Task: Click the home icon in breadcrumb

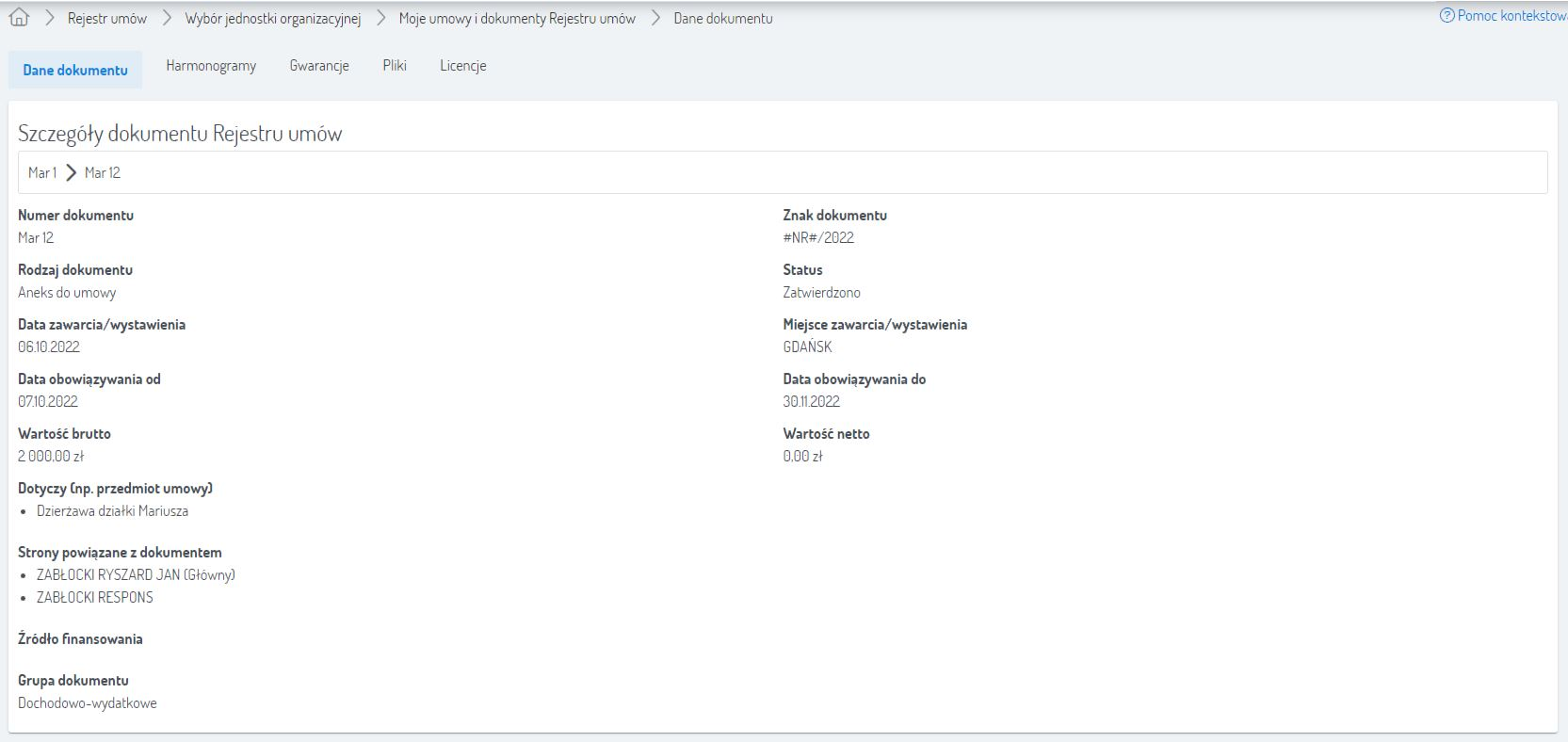Action: (x=19, y=18)
